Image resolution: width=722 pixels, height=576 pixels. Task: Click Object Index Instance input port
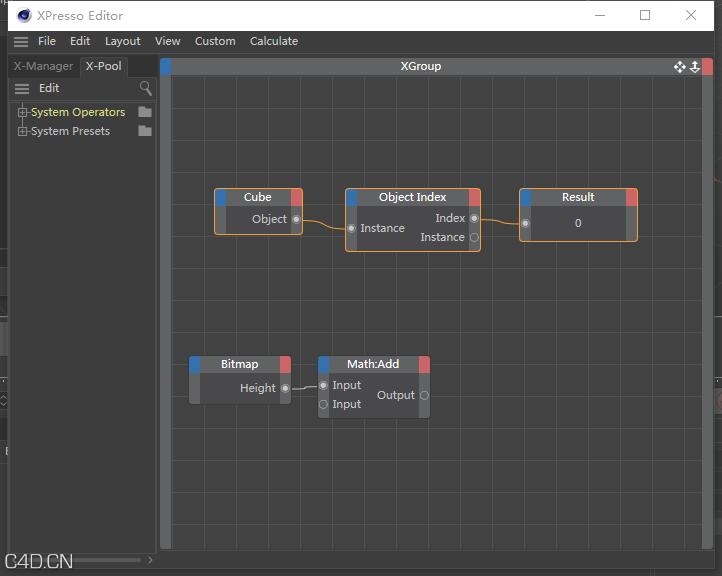352,228
